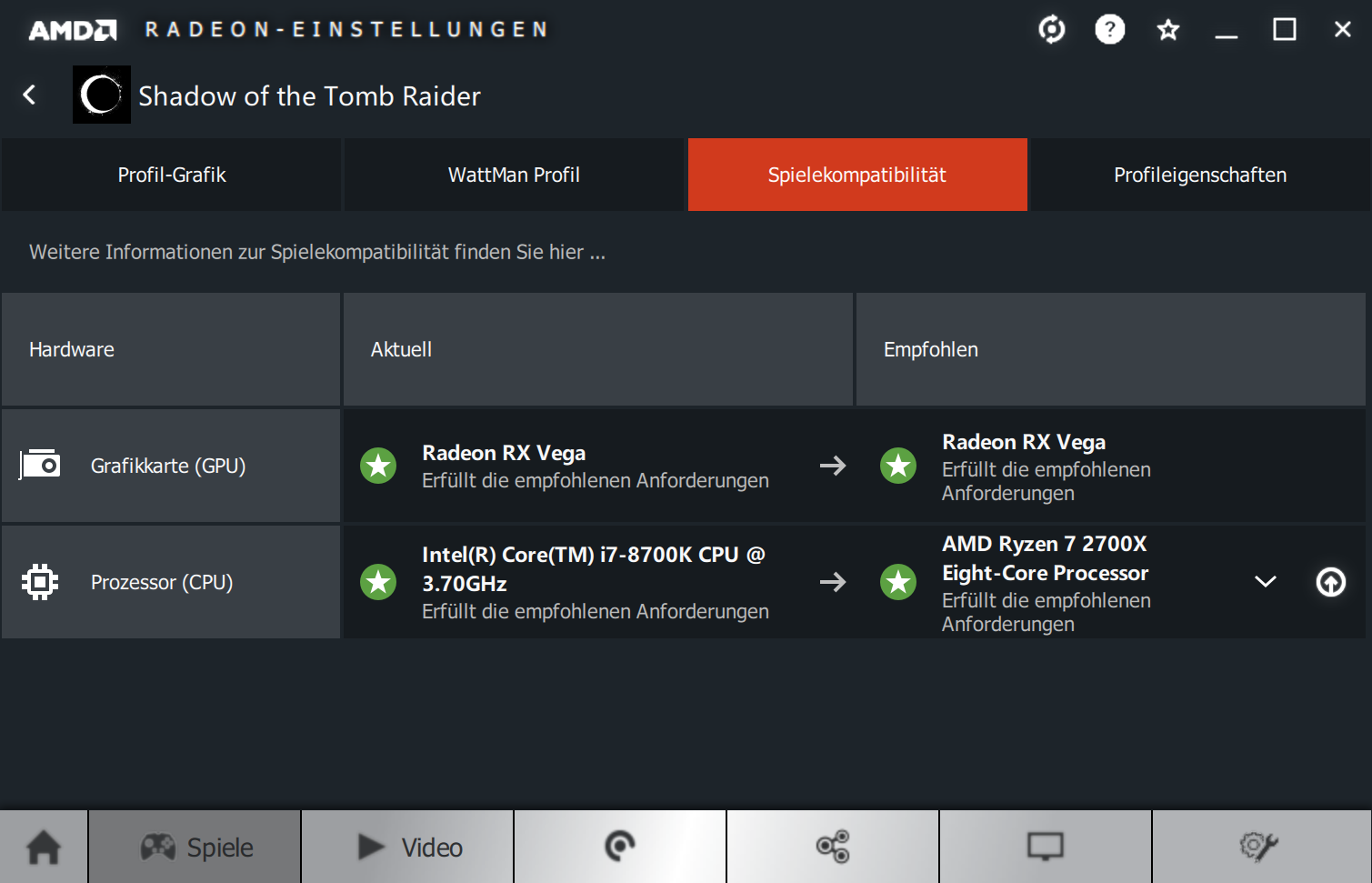Click the favorites star icon
1372x883 pixels.
tap(1168, 30)
